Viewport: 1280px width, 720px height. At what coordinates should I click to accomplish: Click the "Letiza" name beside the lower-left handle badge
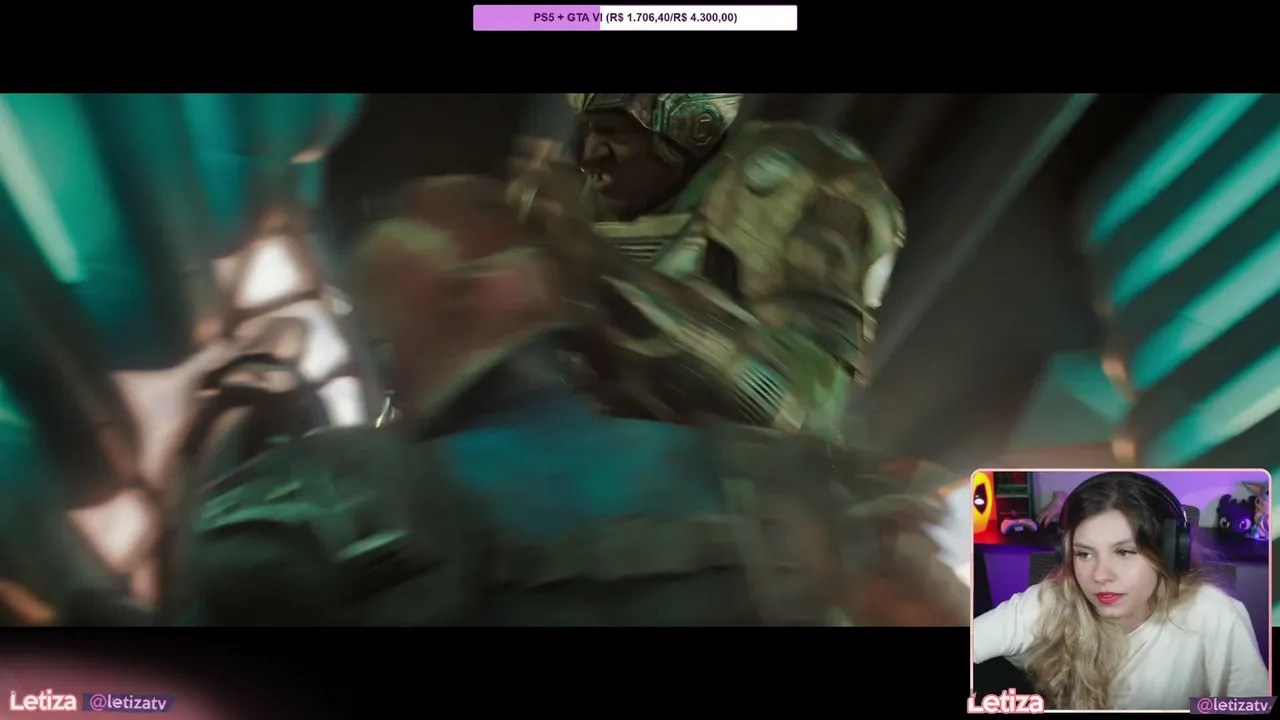coord(43,701)
